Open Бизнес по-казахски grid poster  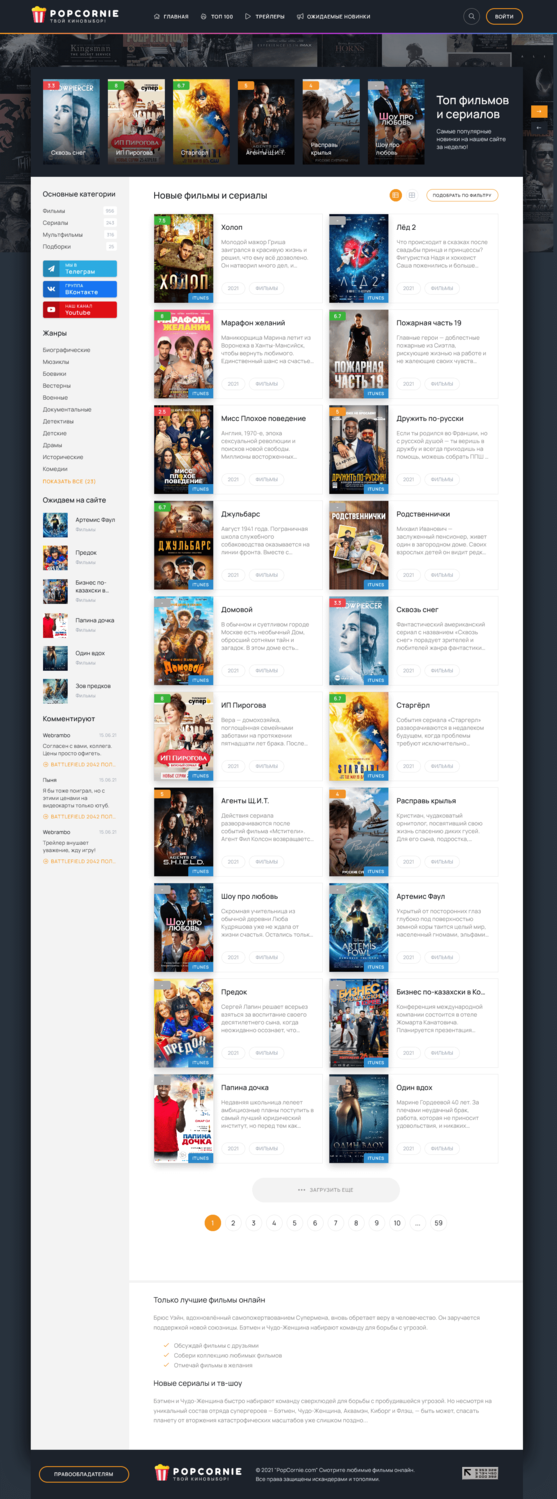359,1024
